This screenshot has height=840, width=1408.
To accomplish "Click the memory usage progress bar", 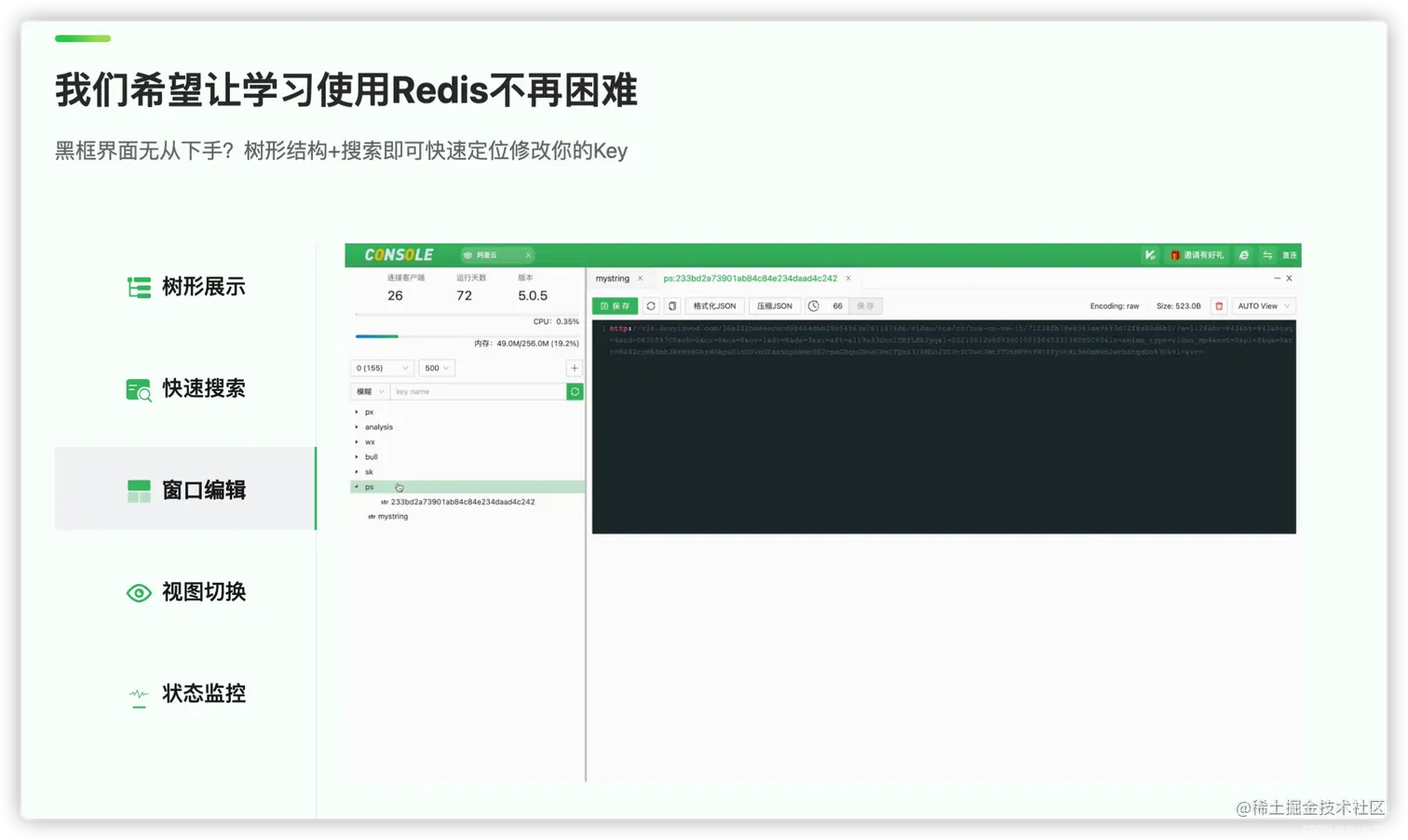I will [467, 336].
